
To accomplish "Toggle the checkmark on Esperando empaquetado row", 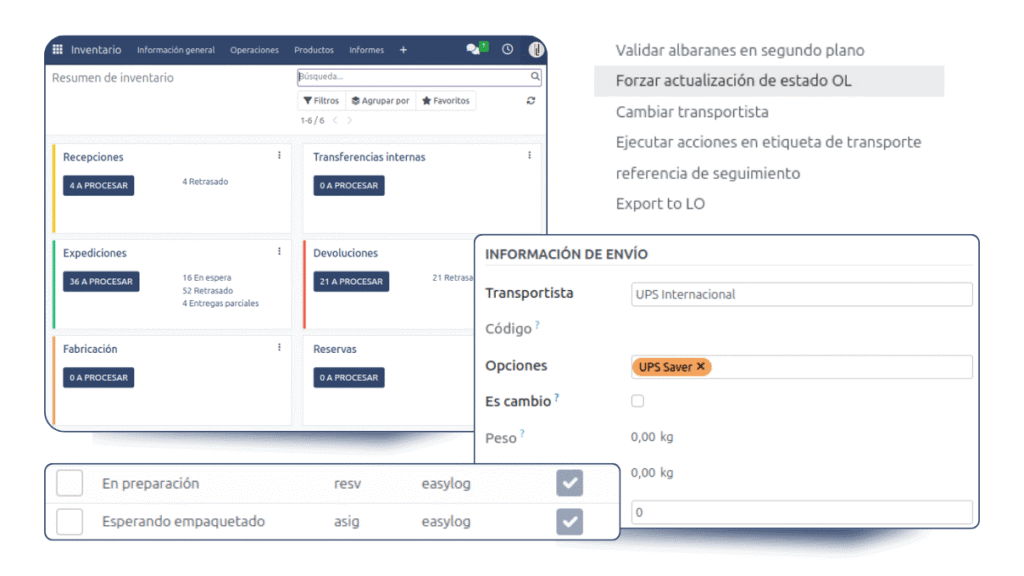I will [569, 521].
